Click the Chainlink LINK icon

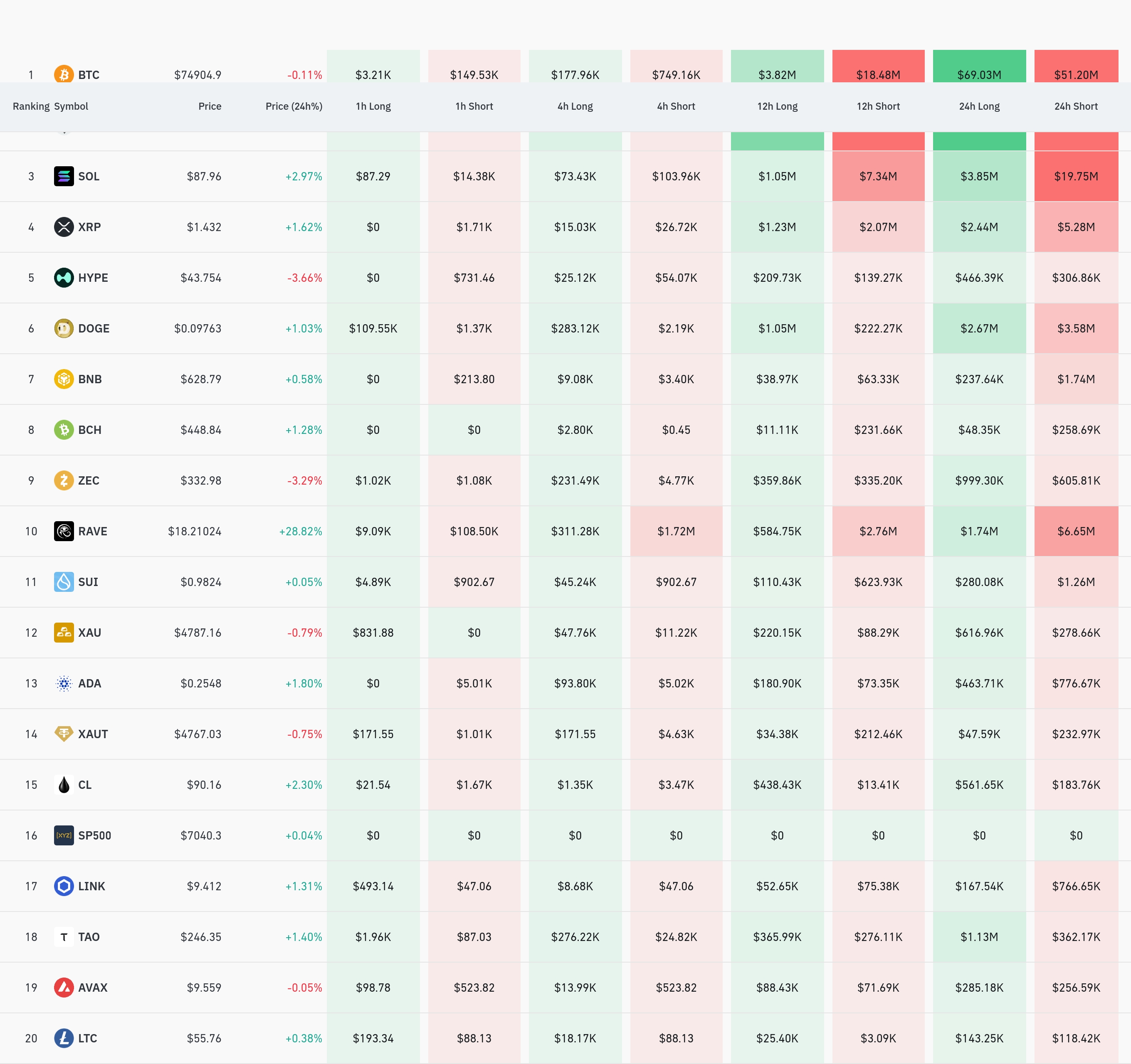click(x=64, y=886)
